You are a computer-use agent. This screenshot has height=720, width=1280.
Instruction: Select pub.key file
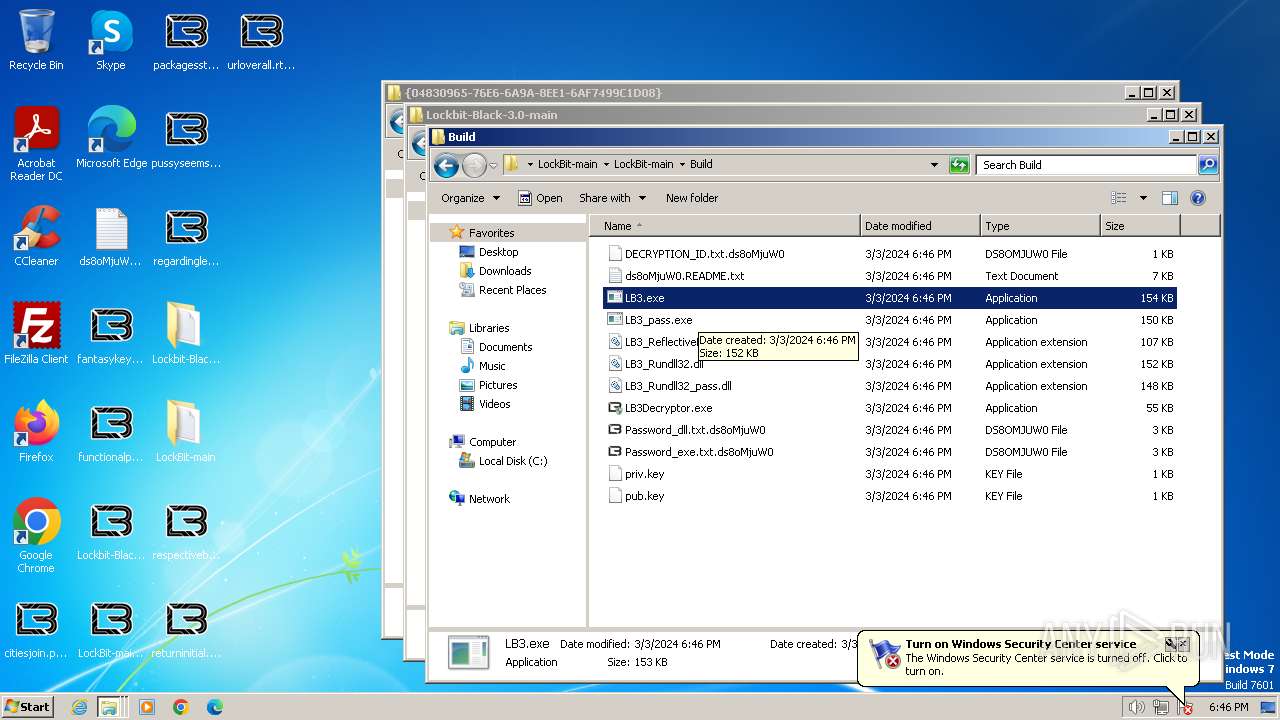890,496
